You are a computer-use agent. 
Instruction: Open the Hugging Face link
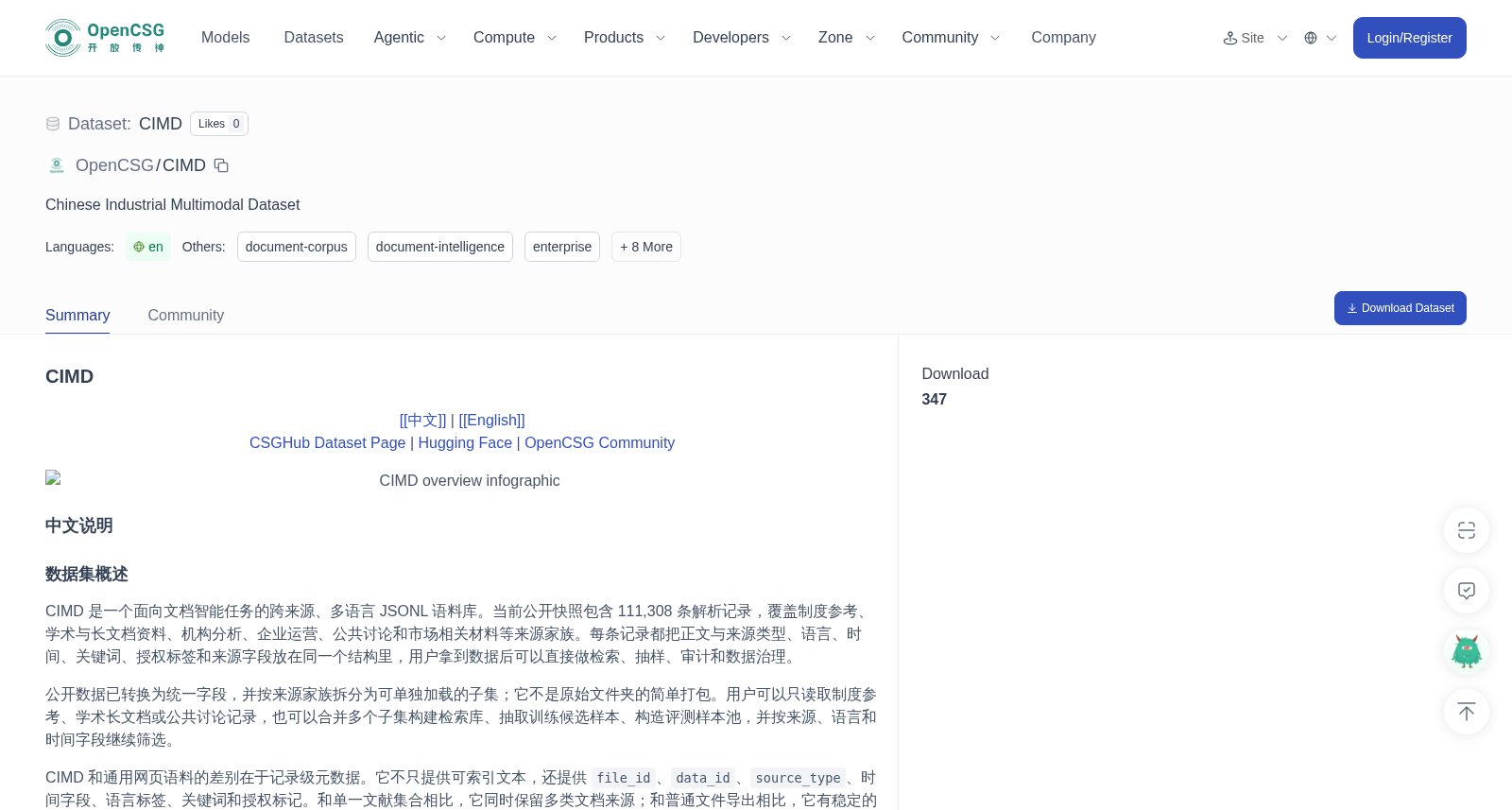(465, 443)
